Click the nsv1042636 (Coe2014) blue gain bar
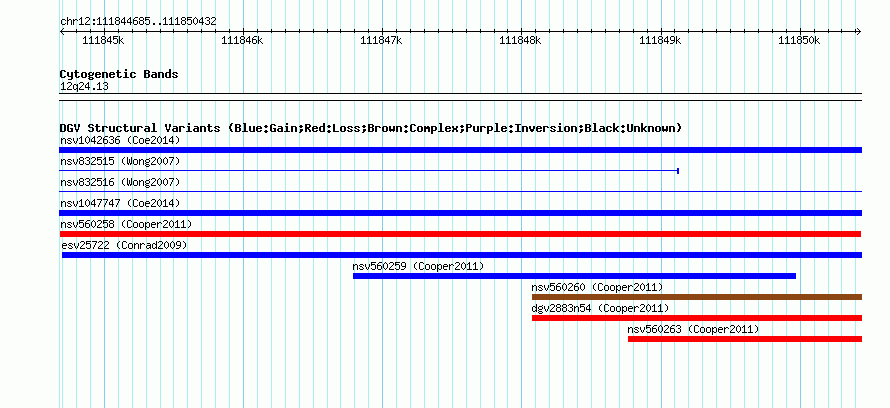The height and width of the screenshot is (408, 890). tap(460, 150)
